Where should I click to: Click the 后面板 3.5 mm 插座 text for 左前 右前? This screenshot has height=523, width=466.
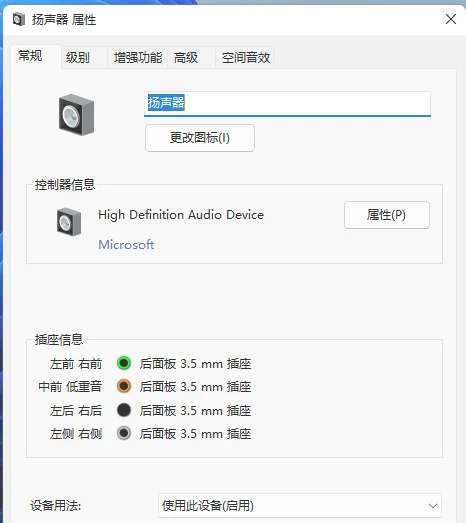(195, 364)
